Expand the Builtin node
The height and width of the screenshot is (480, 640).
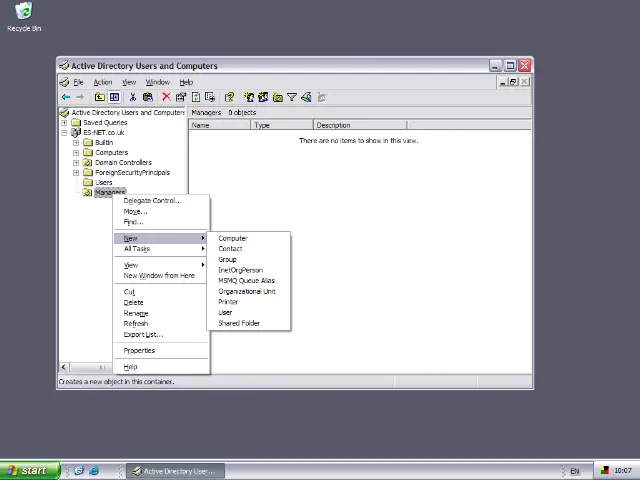coord(76,142)
